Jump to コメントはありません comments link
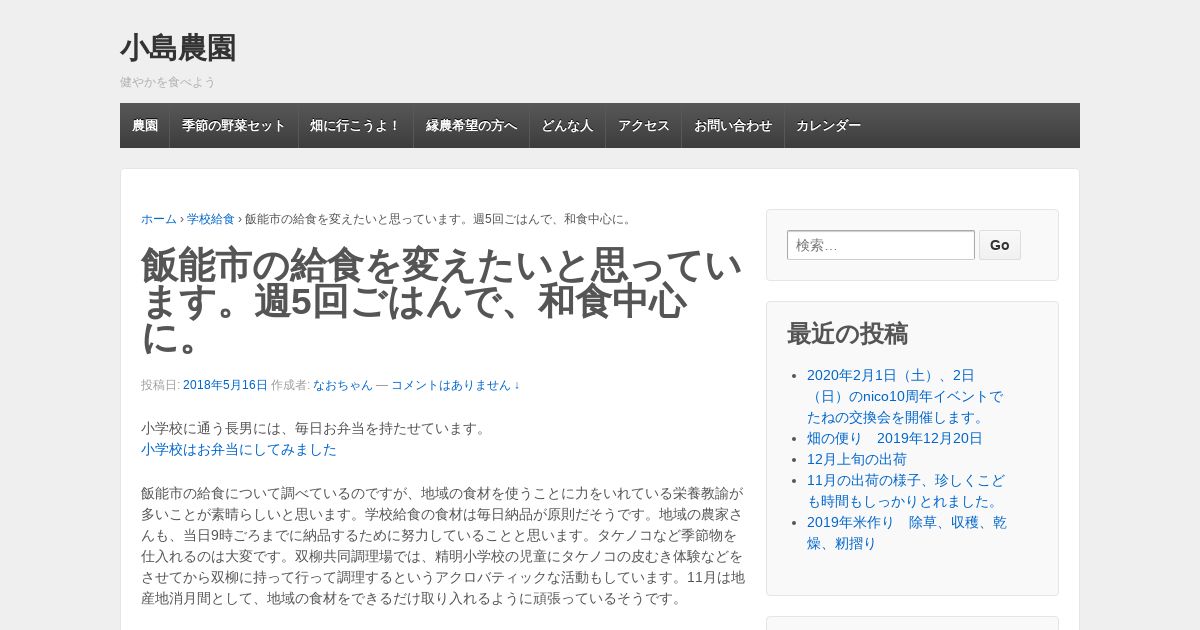 (455, 385)
